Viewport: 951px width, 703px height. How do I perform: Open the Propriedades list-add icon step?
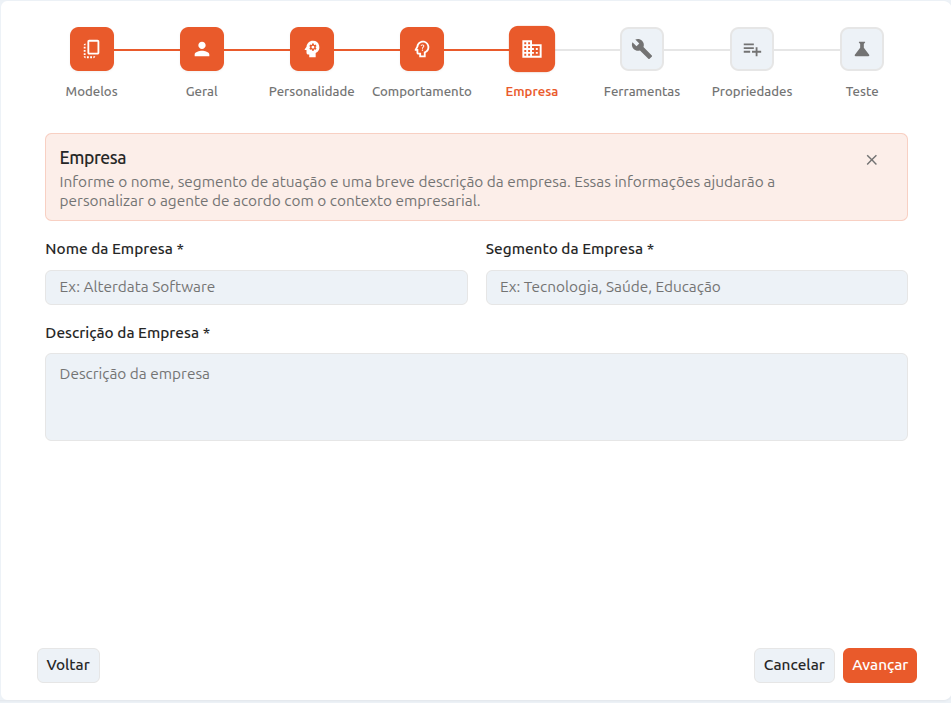(x=752, y=49)
